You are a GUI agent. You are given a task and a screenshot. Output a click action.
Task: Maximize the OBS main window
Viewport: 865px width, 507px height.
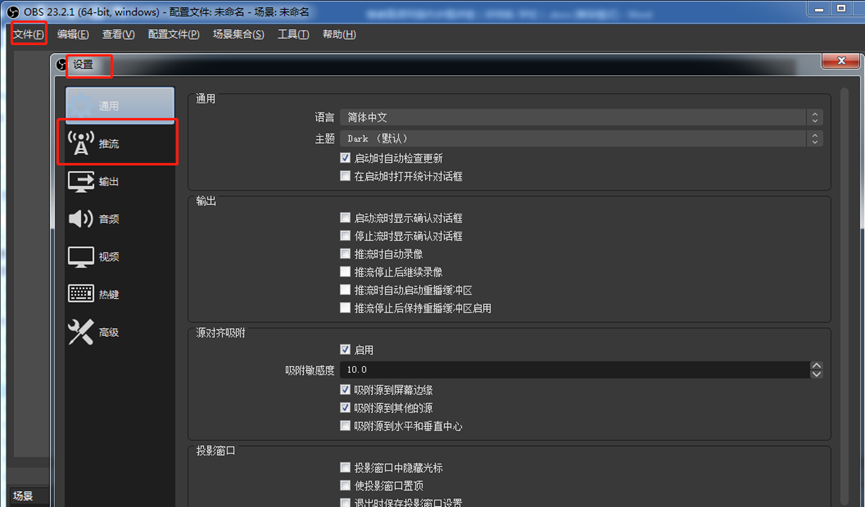point(841,8)
